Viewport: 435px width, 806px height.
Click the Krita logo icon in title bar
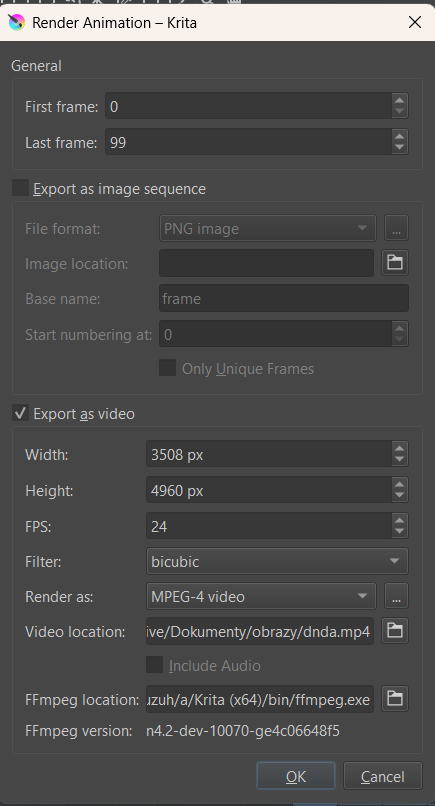16,23
